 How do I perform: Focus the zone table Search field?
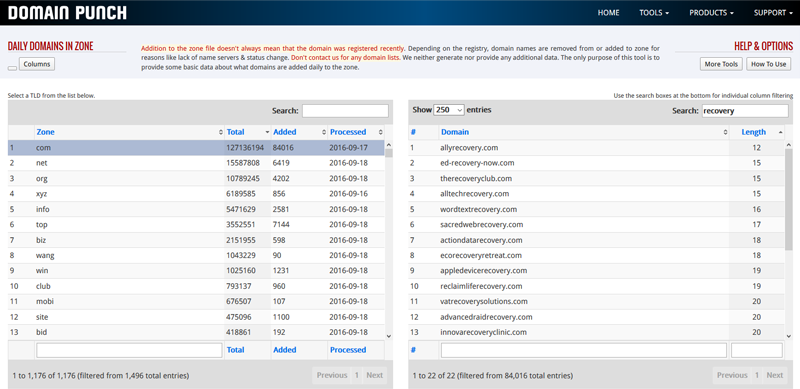[x=345, y=111]
